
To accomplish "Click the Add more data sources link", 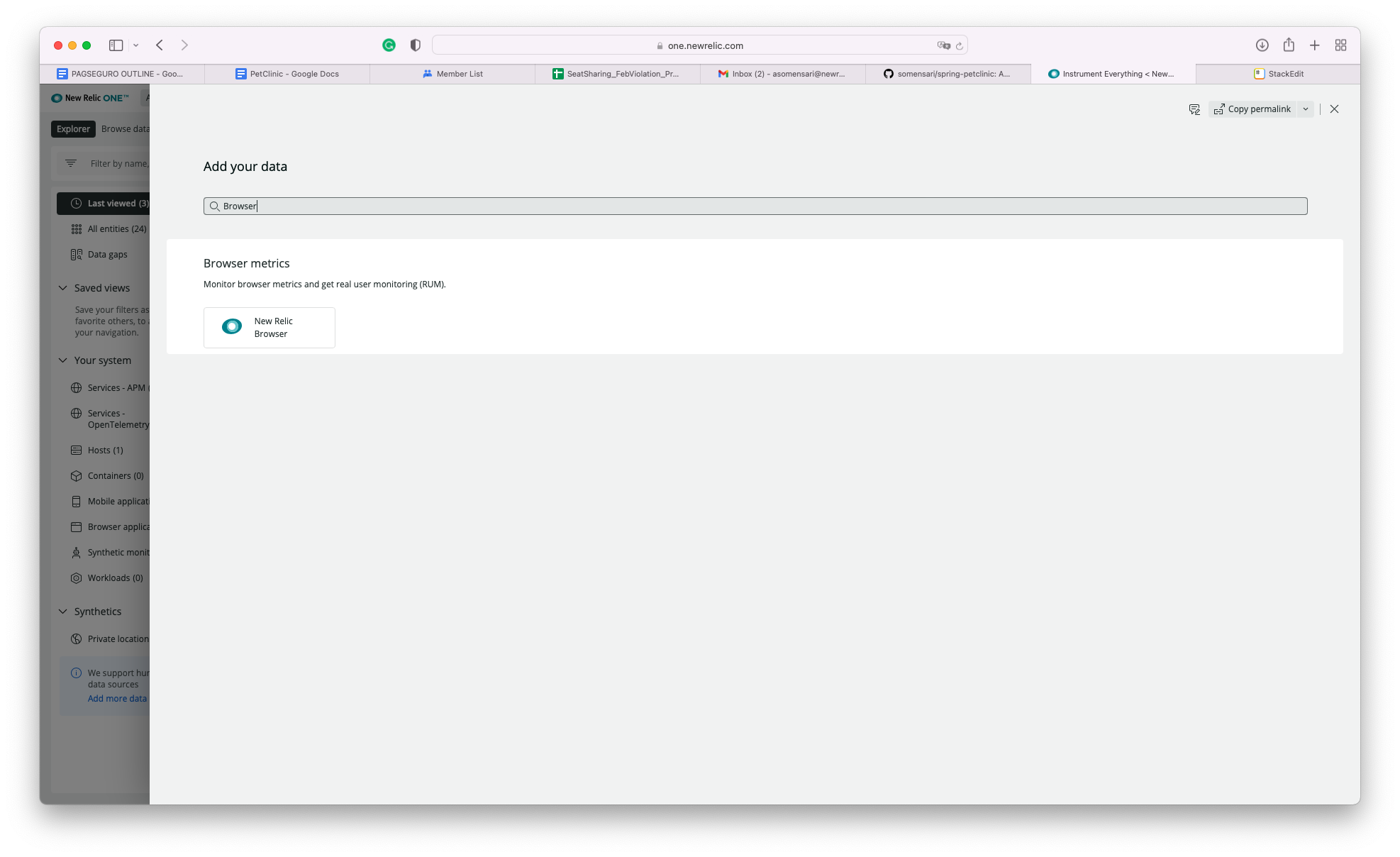I will coord(117,698).
